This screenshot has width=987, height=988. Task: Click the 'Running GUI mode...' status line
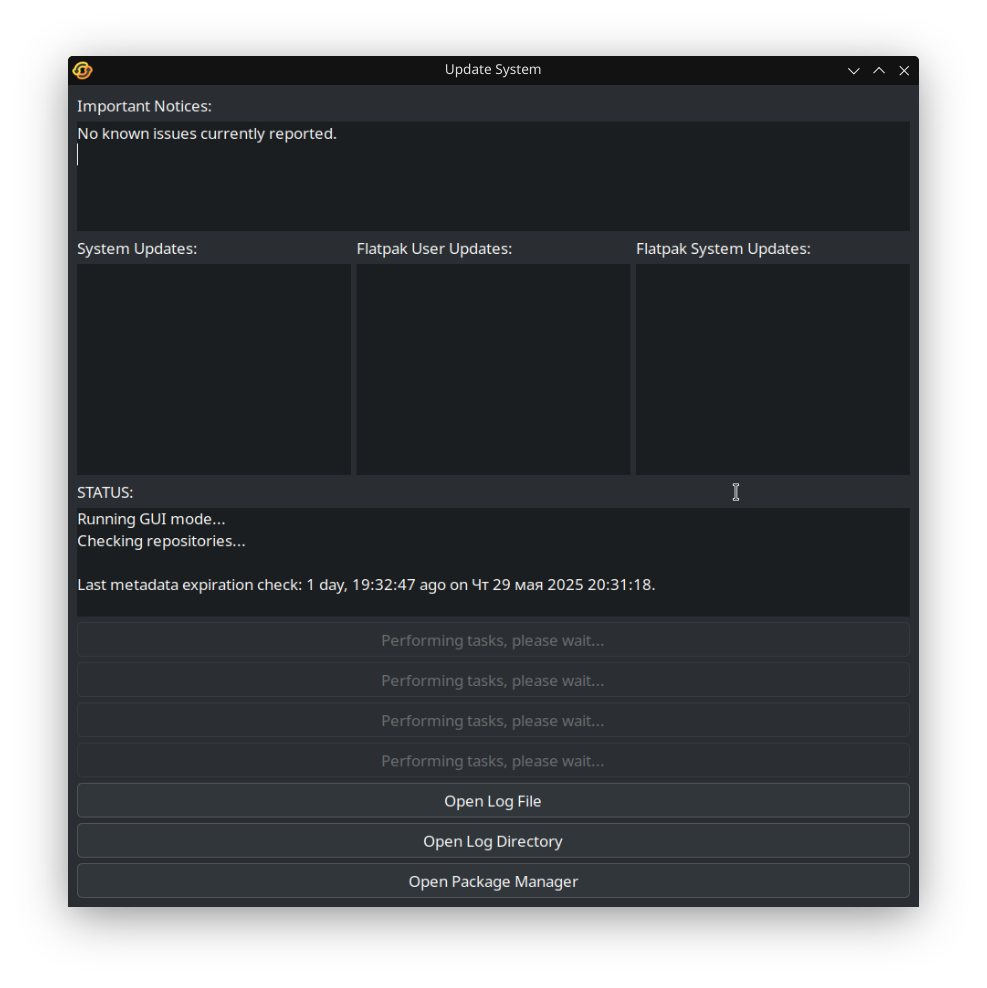[151, 519]
